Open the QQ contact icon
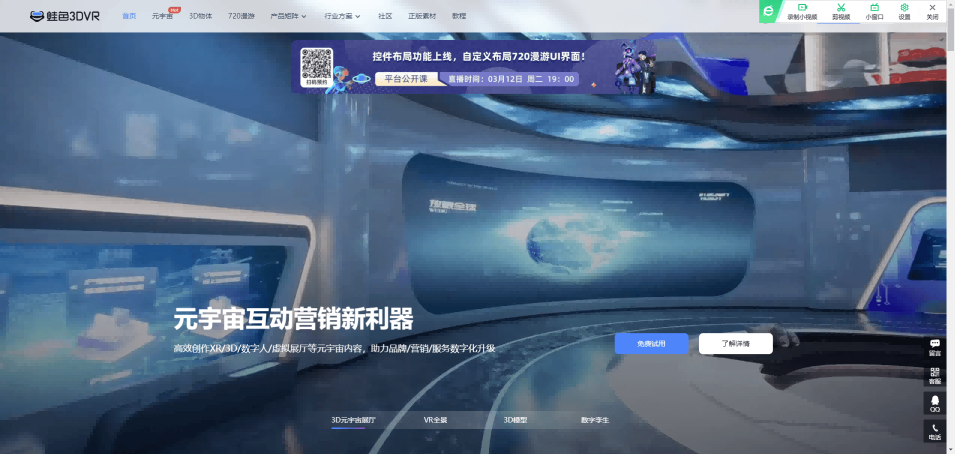 coord(934,403)
